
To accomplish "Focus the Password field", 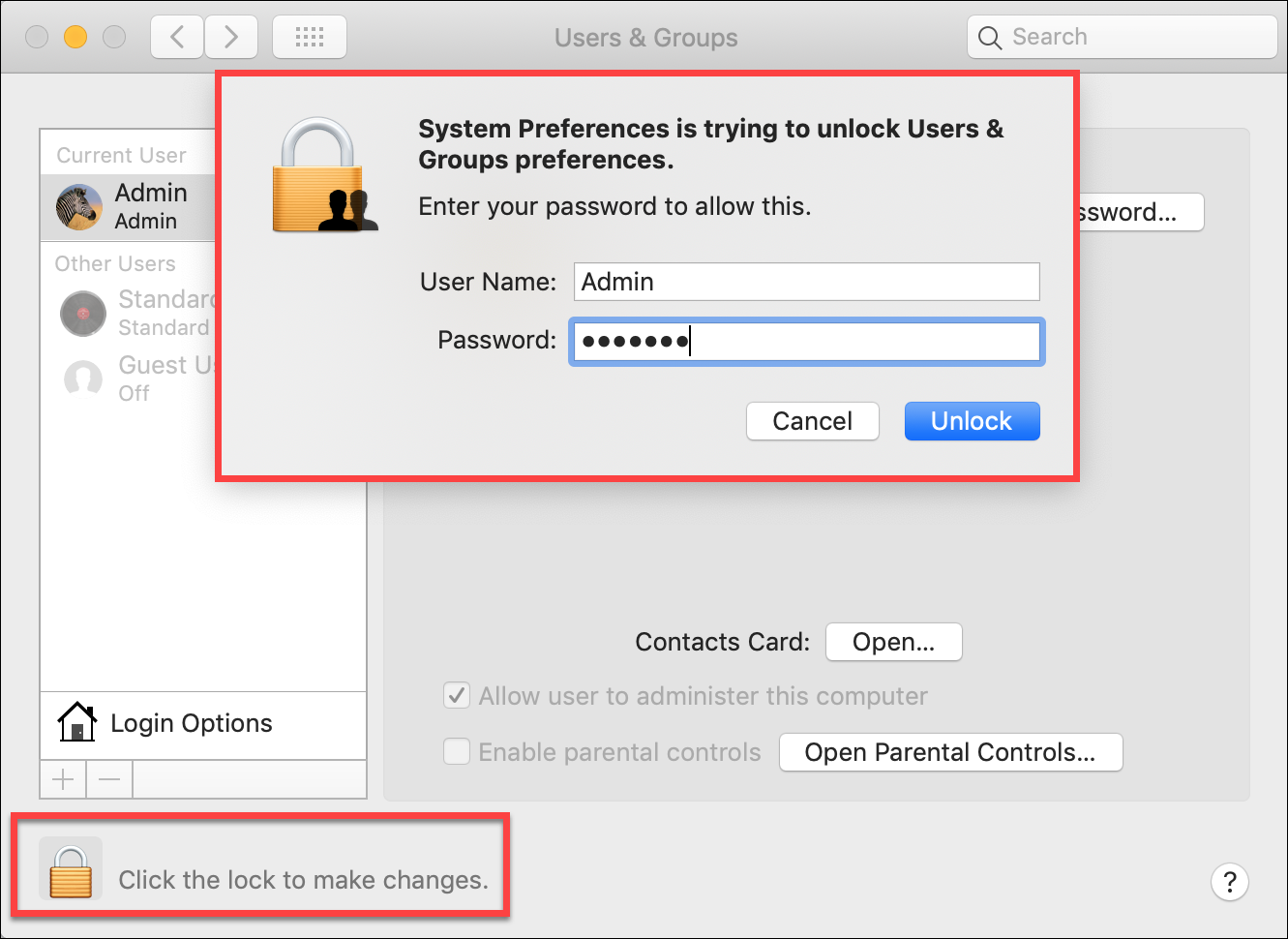I will pos(807,342).
